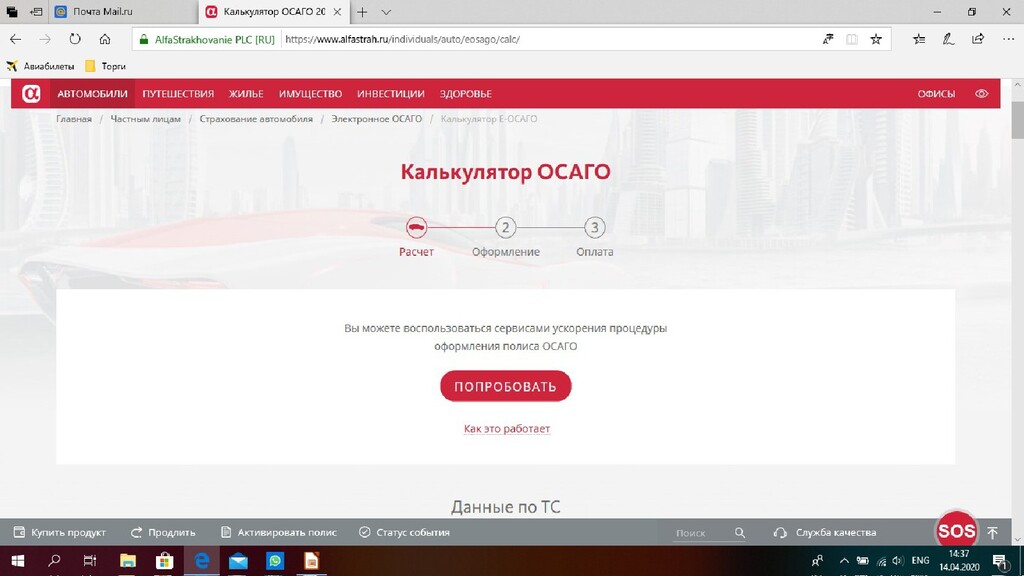
Task: Show tabs you've set aside
Action: point(12,12)
